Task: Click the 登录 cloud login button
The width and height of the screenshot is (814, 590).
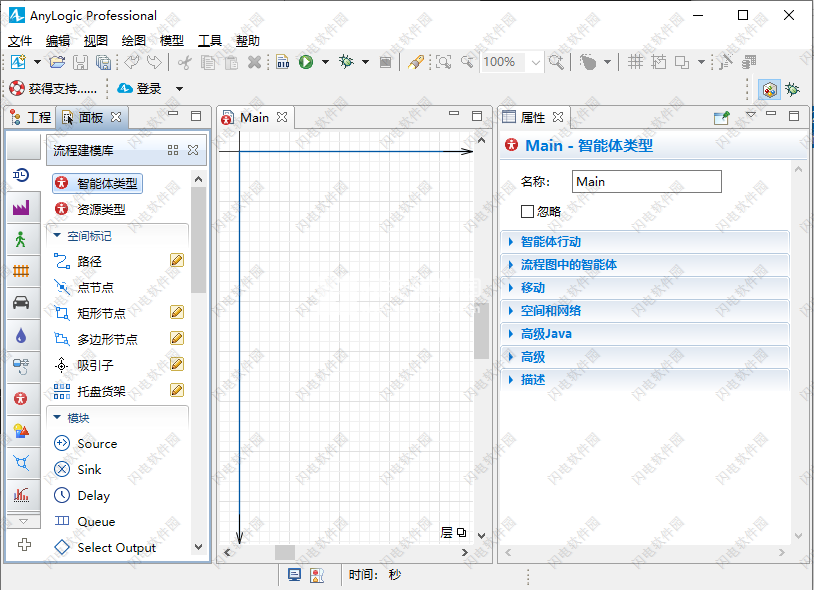Action: [x=140, y=89]
